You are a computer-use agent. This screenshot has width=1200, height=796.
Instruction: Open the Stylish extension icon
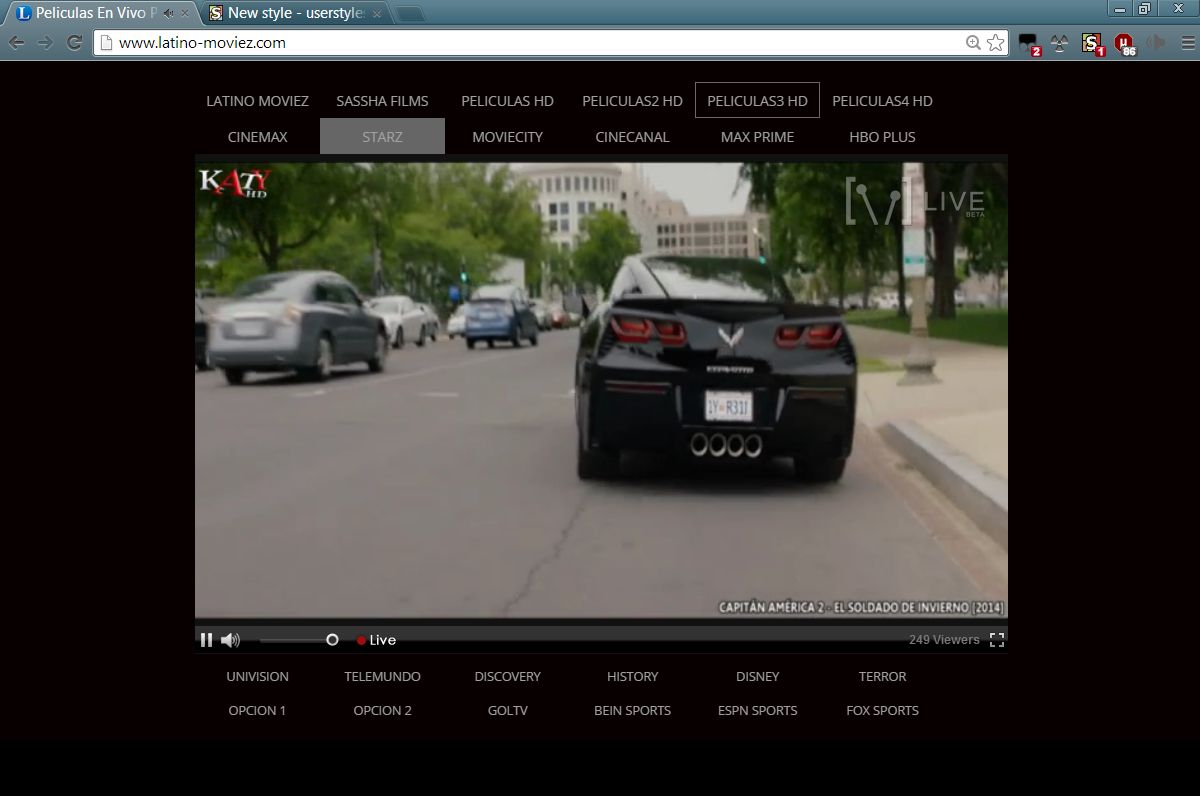[1091, 43]
